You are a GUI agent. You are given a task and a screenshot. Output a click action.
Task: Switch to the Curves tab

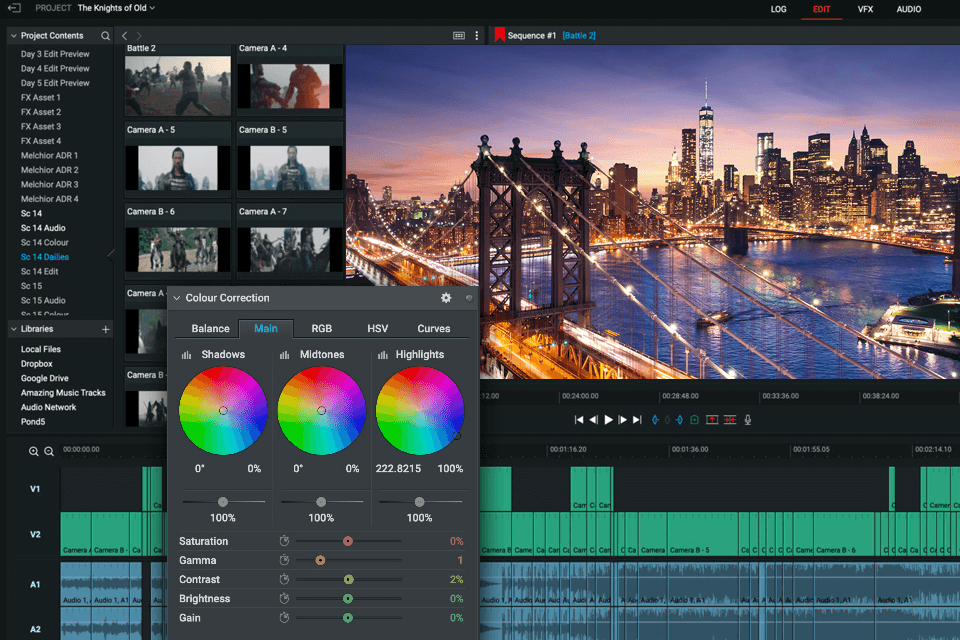pos(433,328)
